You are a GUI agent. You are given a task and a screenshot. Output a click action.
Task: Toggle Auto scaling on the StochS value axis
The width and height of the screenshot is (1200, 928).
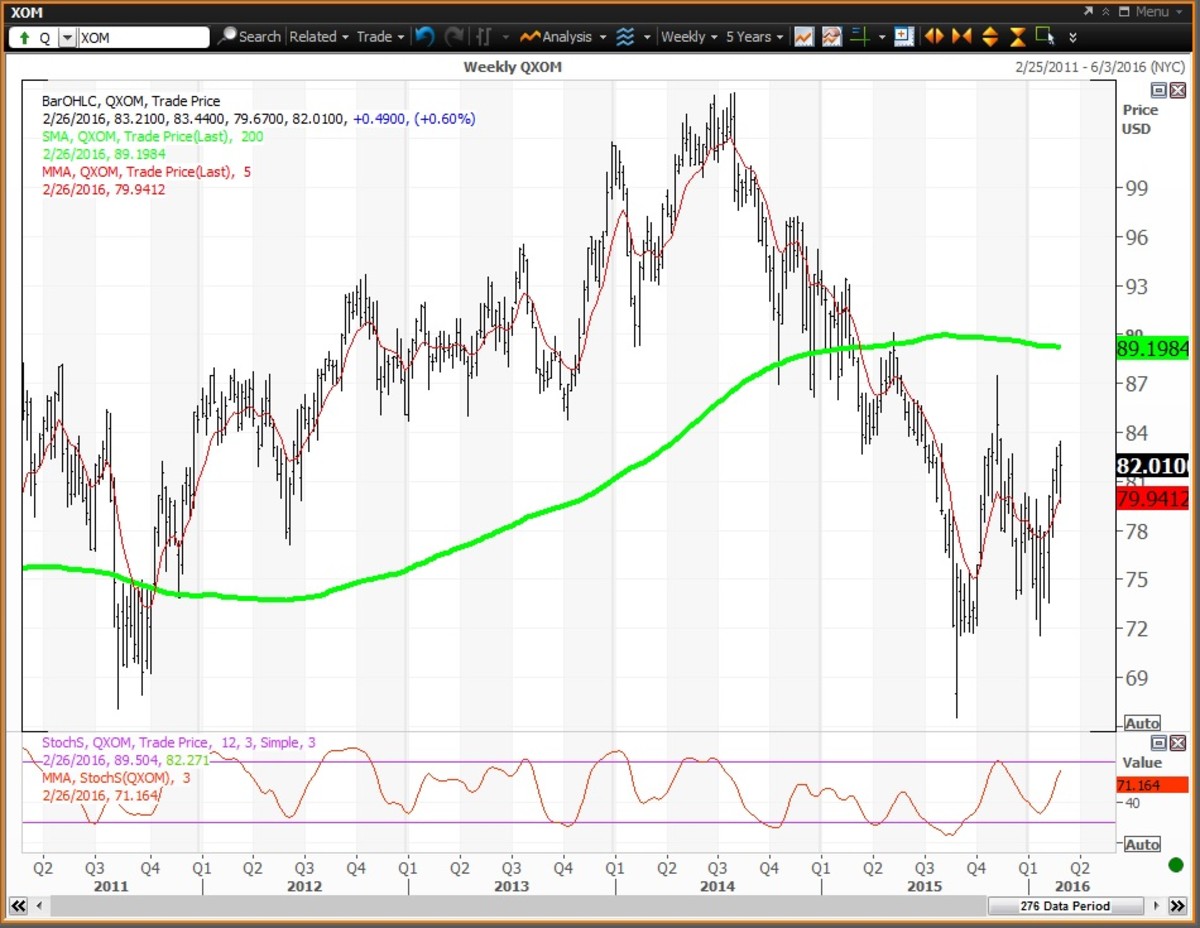1142,844
